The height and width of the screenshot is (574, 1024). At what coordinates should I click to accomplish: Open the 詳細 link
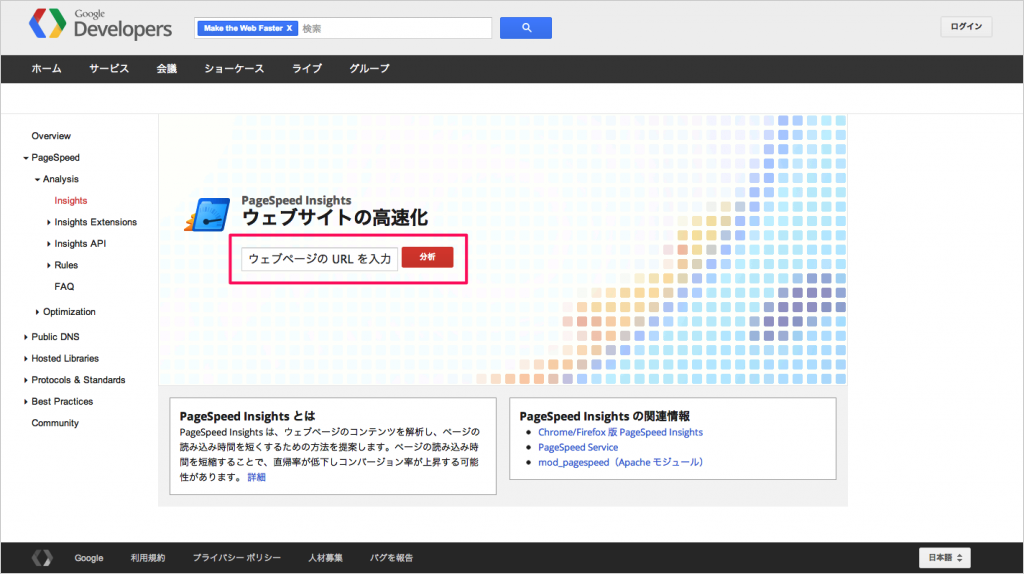(256, 477)
